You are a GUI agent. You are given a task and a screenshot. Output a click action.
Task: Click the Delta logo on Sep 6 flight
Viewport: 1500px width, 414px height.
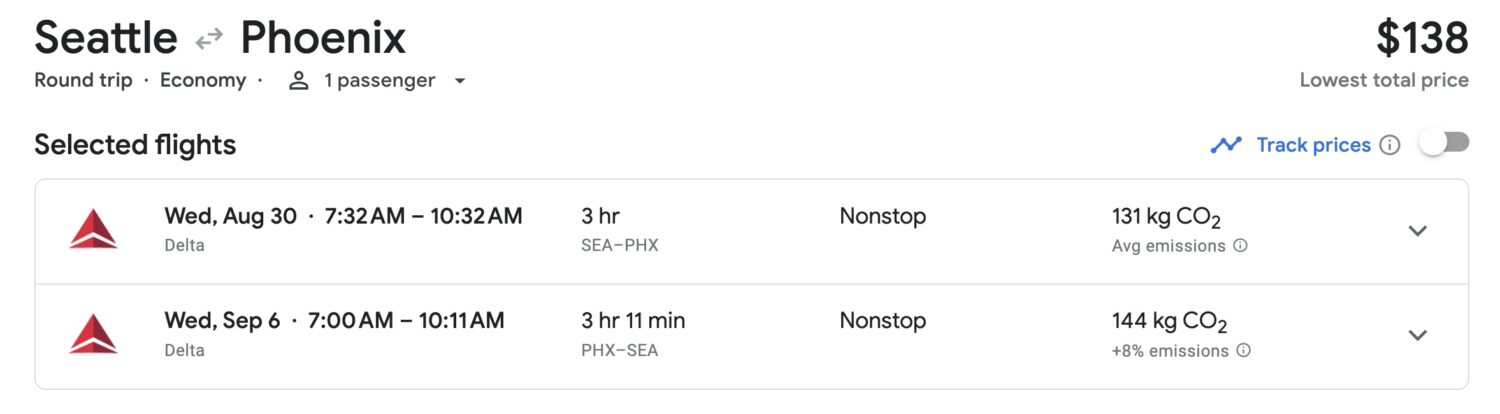pos(93,334)
